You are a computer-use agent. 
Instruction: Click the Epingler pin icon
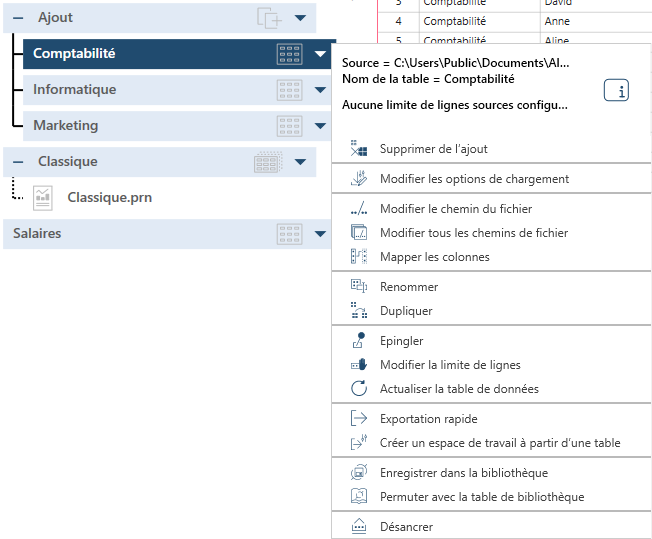pos(359,340)
